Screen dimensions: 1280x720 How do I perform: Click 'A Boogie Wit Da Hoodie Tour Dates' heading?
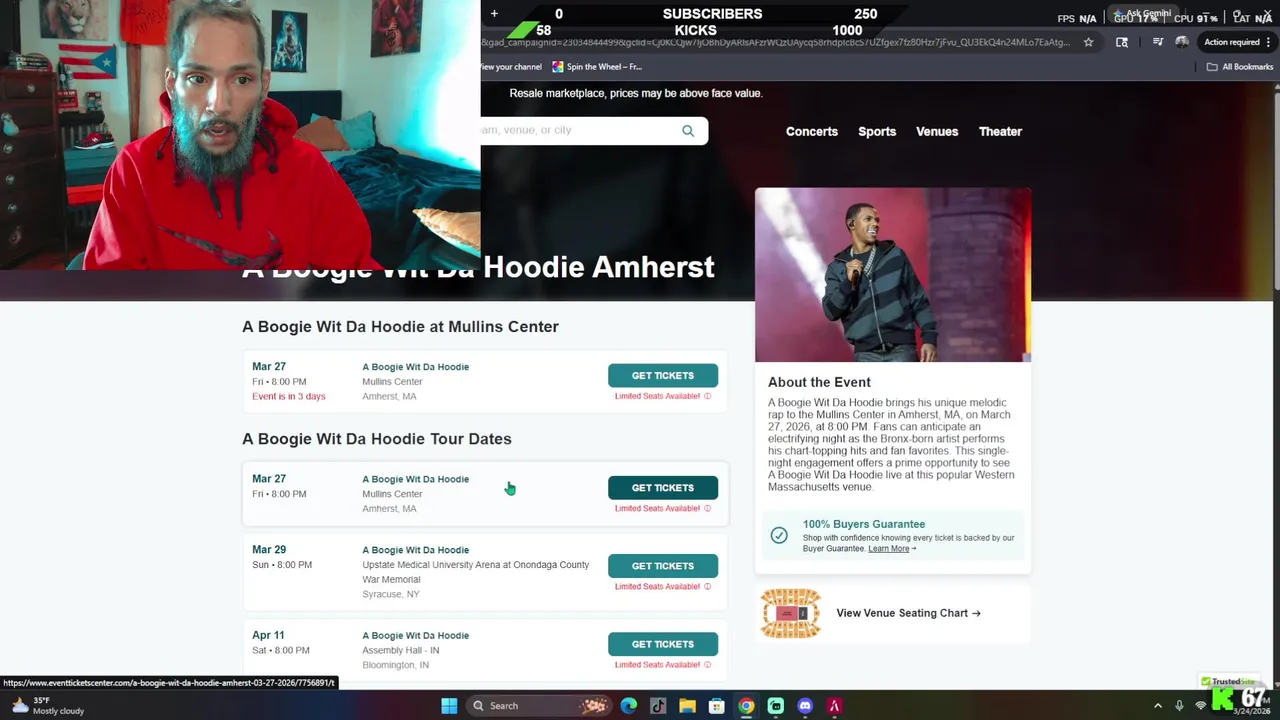(376, 439)
